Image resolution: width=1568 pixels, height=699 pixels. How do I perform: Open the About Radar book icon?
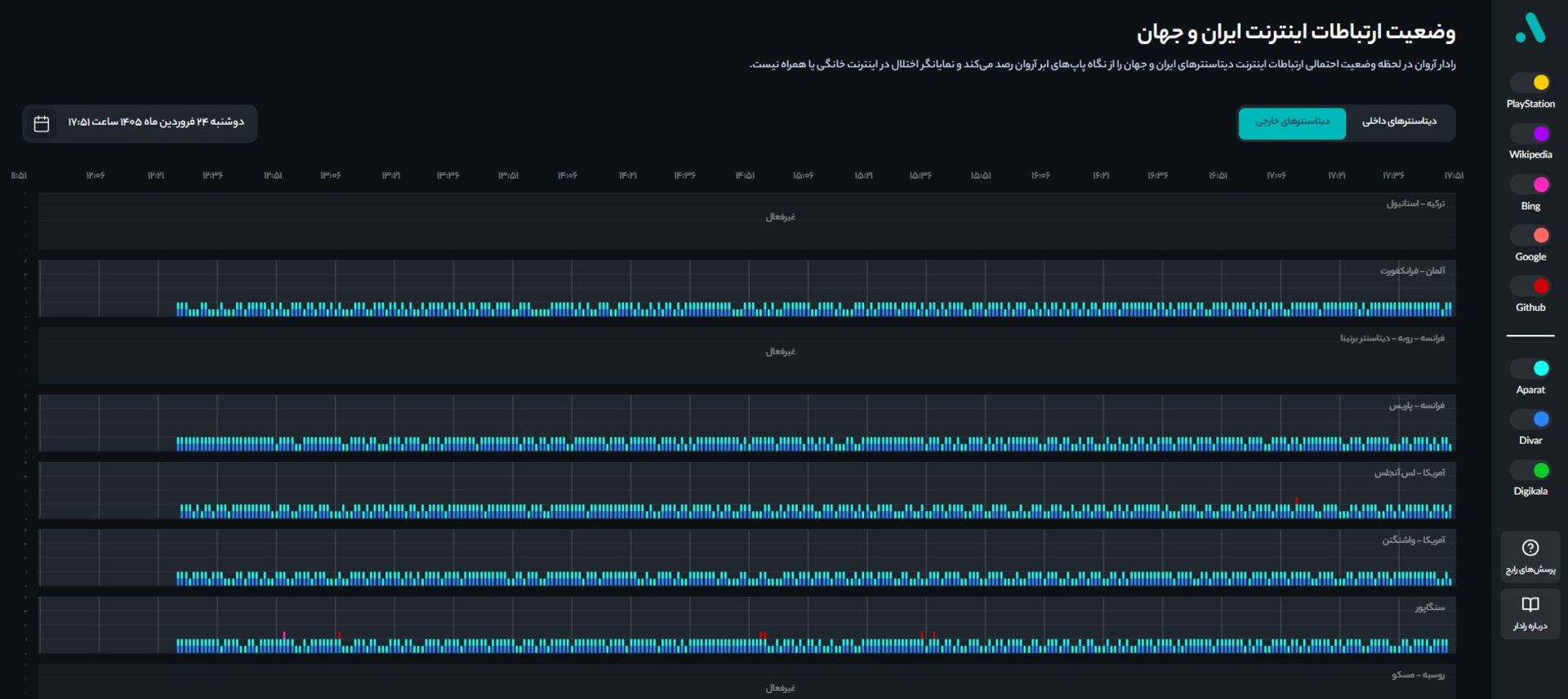1530,605
